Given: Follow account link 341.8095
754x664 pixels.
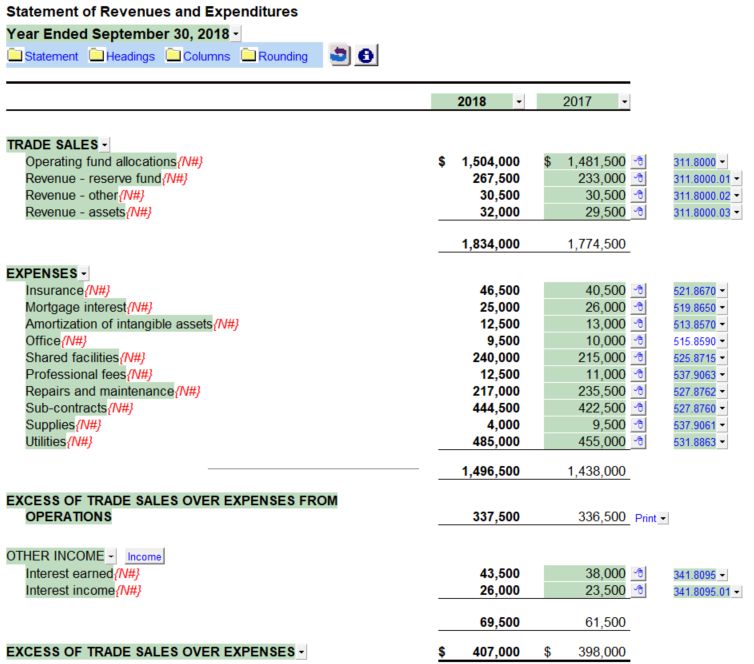Looking at the screenshot, I should (x=694, y=575).
